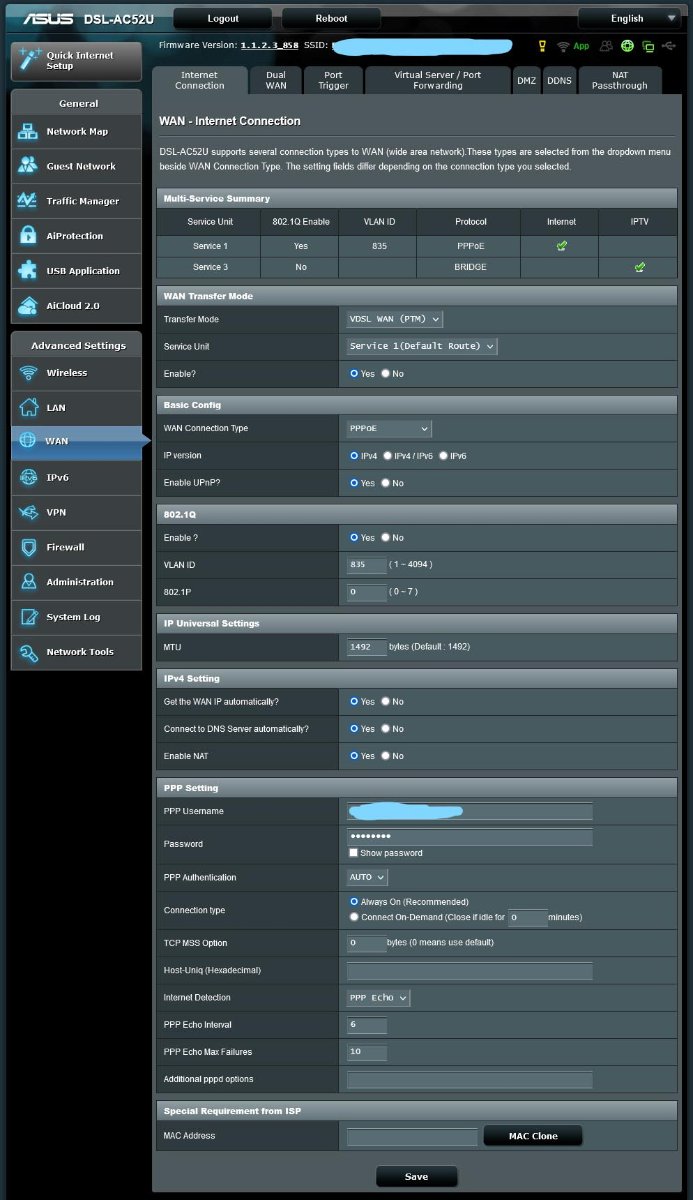Set 802.1Q Enable to No
Image resolution: width=693 pixels, height=1200 pixels.
tap(386, 537)
